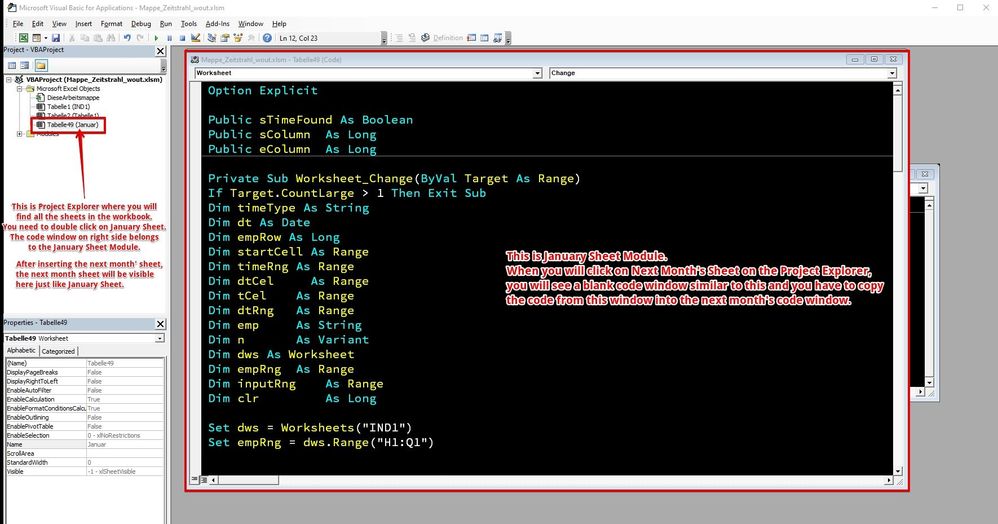
Task: Open the Edit menu
Action: click(x=38, y=24)
